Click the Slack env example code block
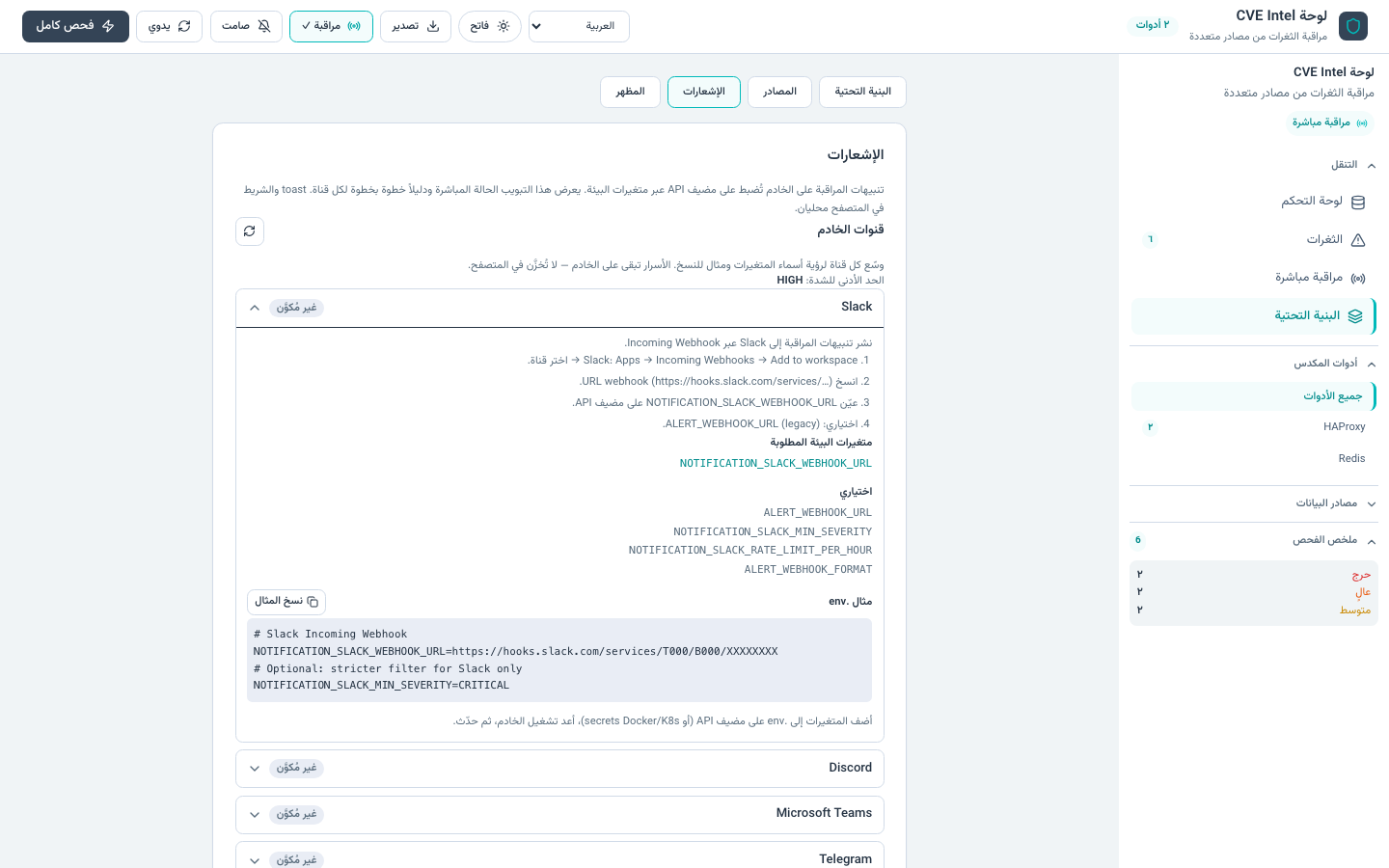This screenshot has height=868, width=1389. pyautogui.click(x=559, y=661)
